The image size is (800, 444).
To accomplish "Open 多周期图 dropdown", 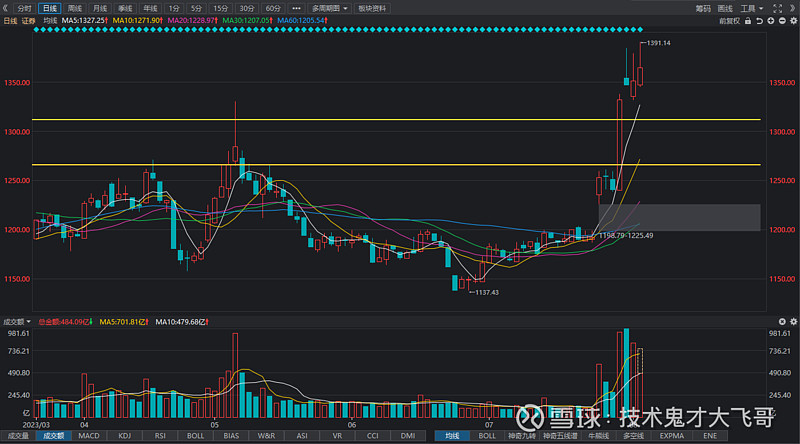I will pos(329,8).
